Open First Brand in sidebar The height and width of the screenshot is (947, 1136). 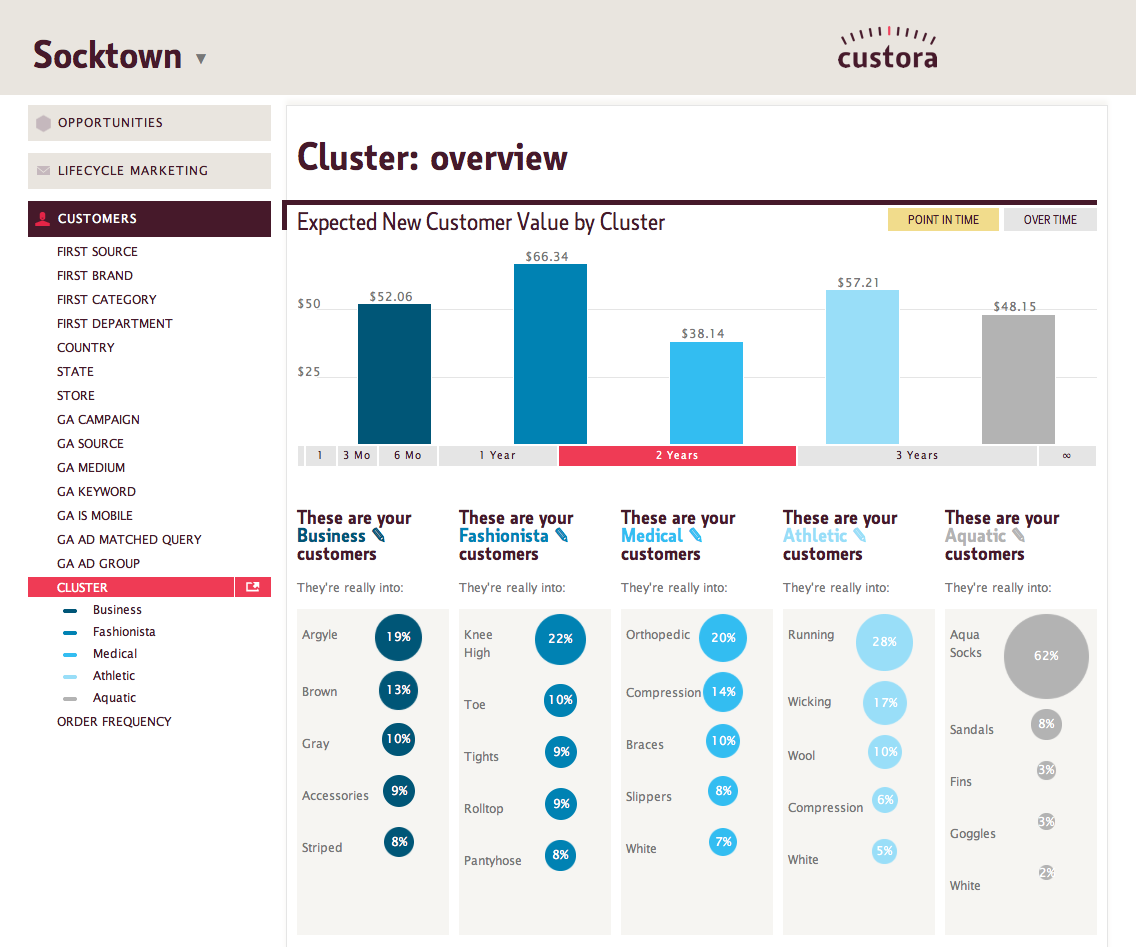(x=95, y=275)
